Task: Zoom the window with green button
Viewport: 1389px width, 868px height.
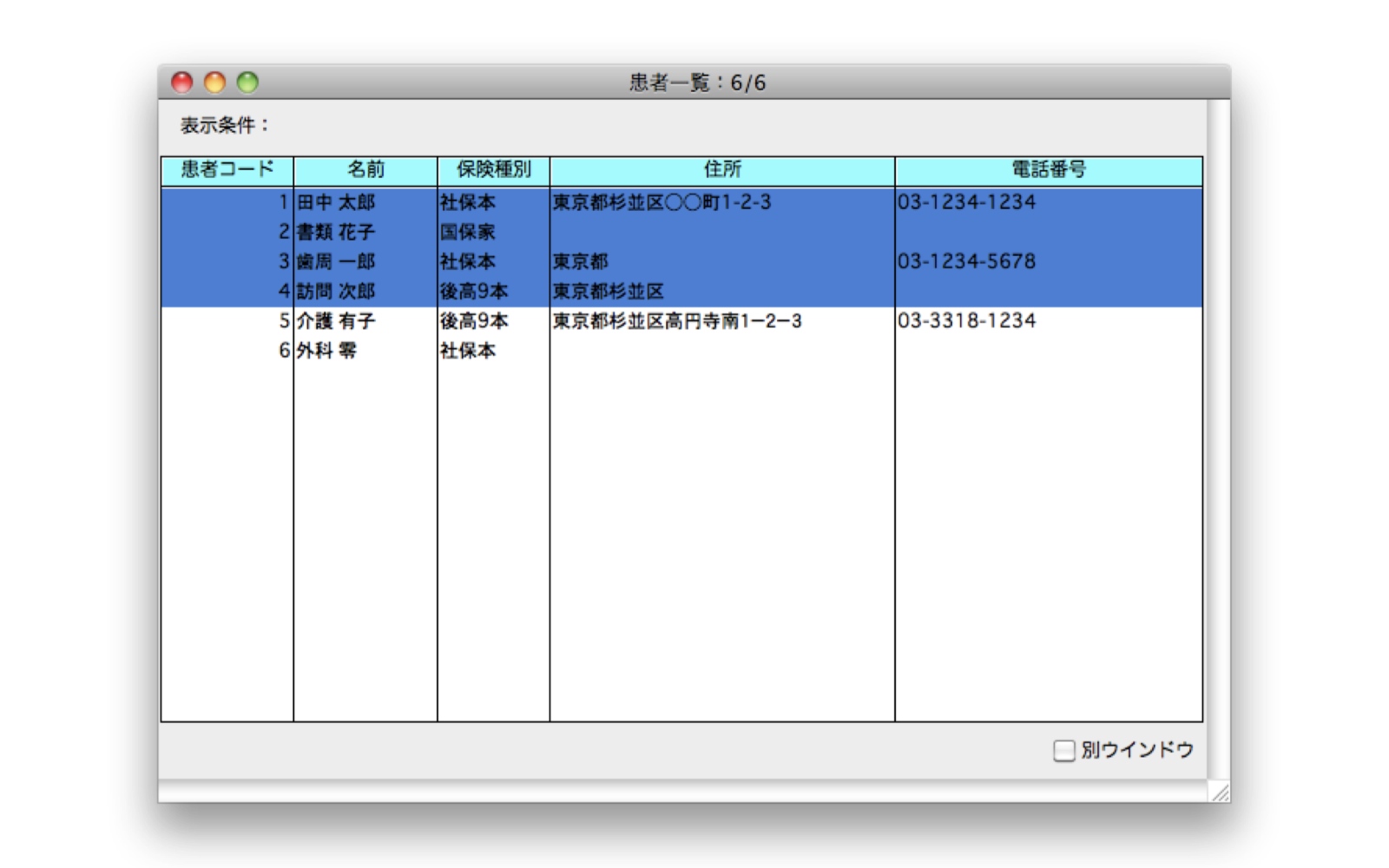Action: tap(247, 82)
